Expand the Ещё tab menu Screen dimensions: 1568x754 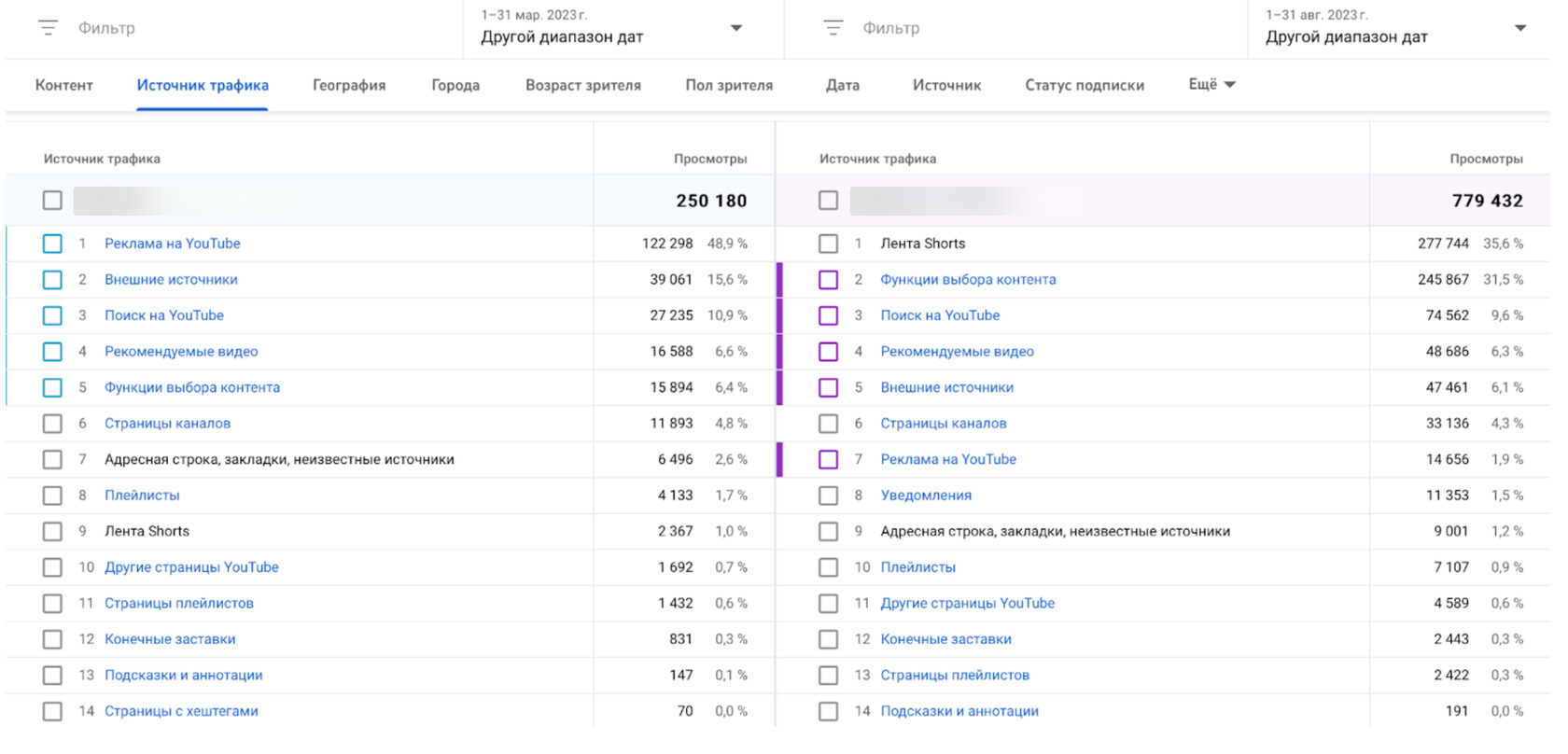(1211, 84)
